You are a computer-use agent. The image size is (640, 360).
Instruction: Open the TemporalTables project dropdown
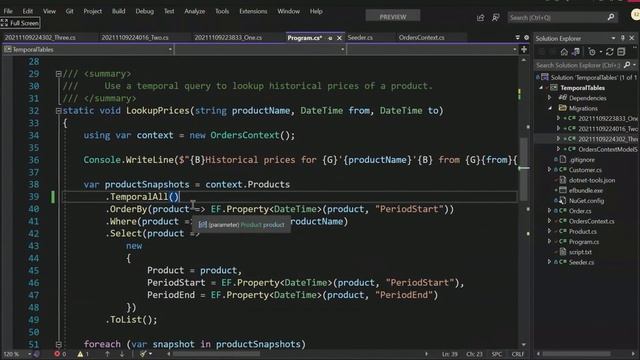point(88,49)
